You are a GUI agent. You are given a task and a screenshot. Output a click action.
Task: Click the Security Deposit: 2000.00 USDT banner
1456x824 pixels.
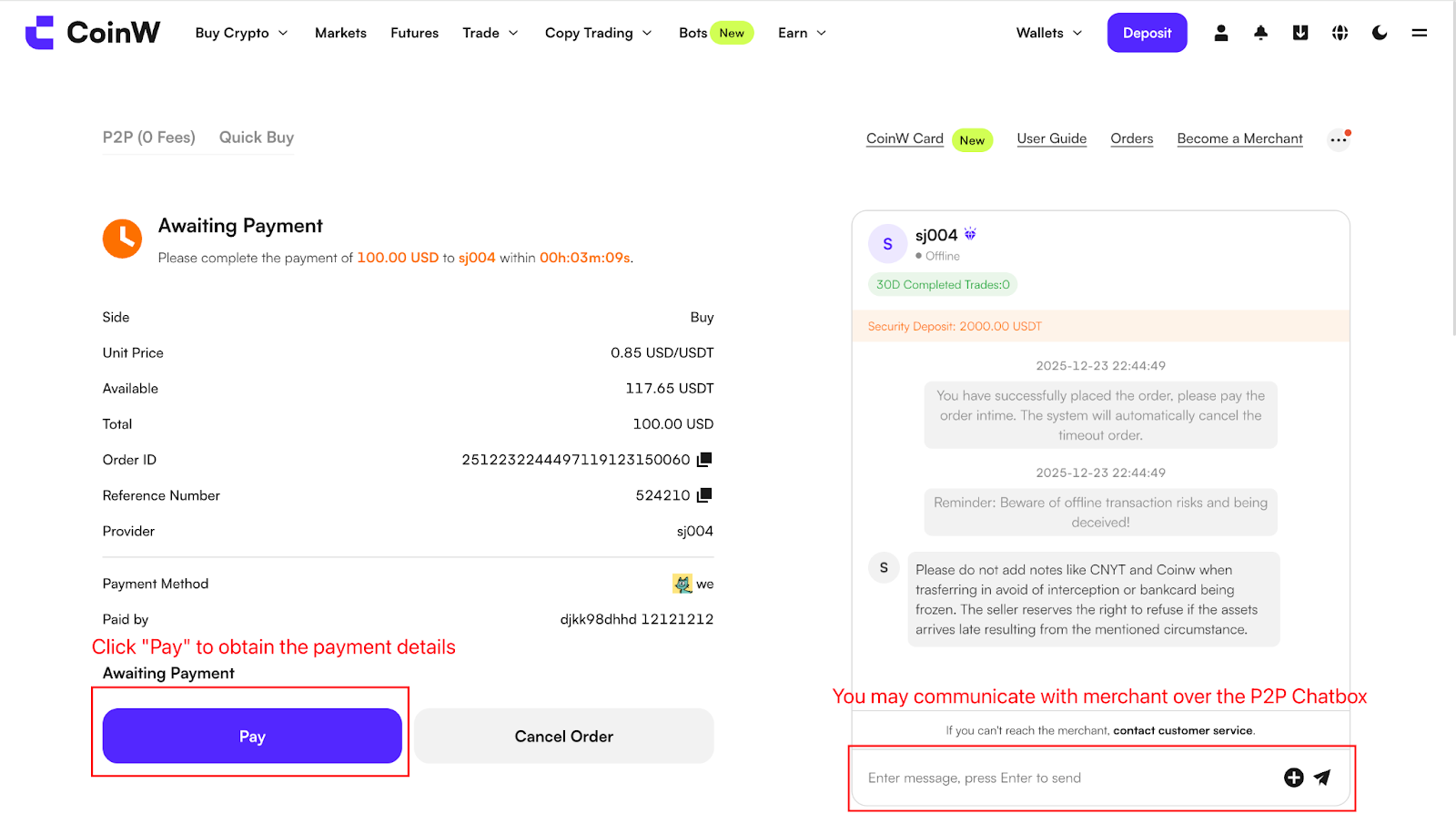tap(1101, 326)
